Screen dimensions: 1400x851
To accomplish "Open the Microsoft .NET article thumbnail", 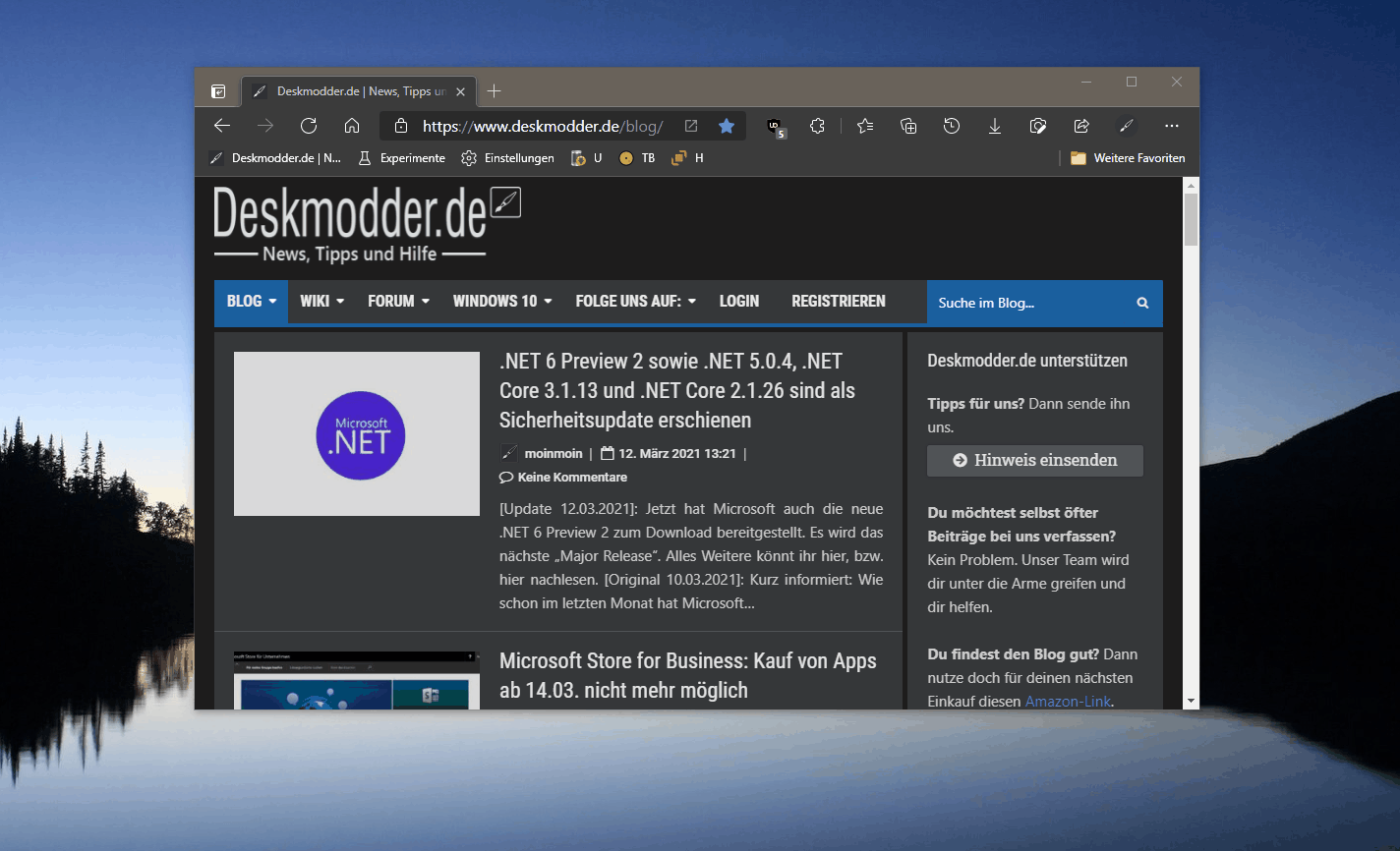I will 357,433.
